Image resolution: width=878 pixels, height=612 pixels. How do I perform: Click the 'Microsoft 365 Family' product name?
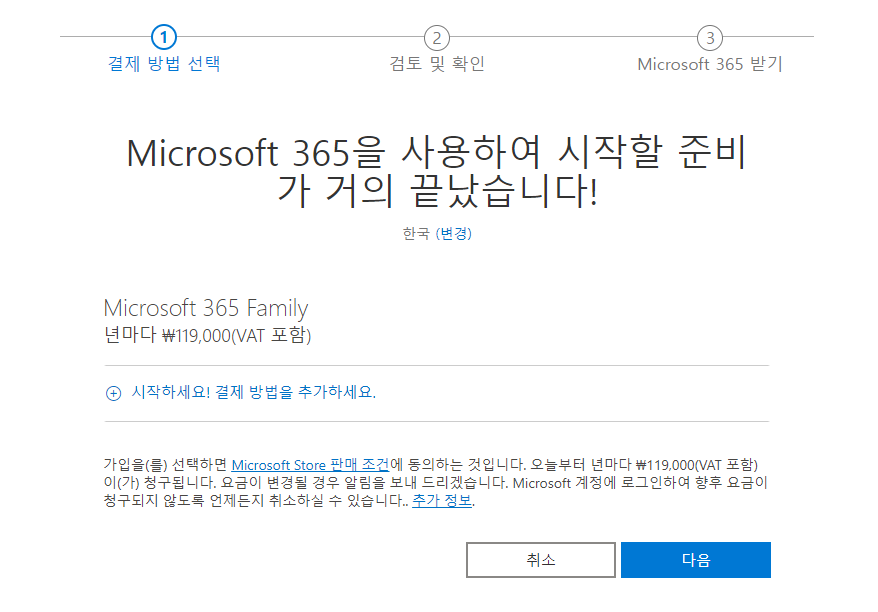206,308
